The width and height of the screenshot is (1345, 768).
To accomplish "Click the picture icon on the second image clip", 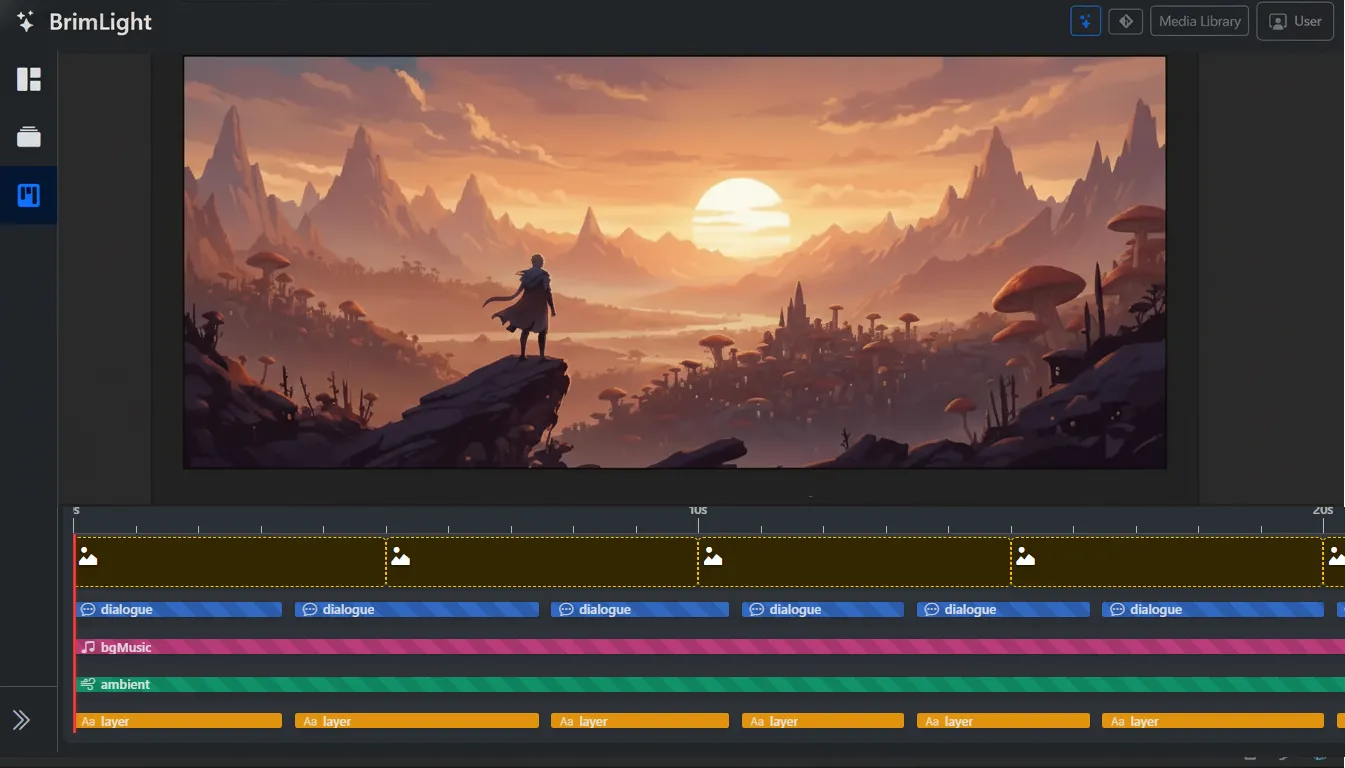I will (x=400, y=555).
